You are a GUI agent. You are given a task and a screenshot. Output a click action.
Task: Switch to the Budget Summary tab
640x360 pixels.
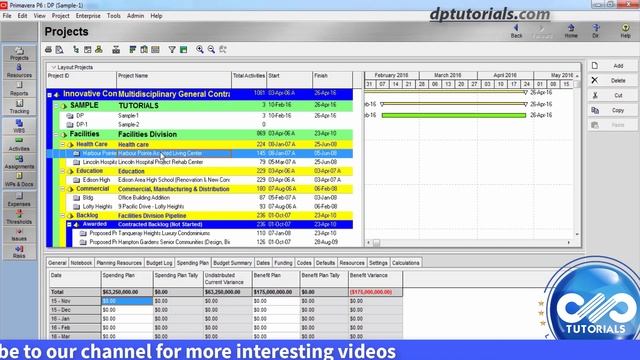(x=232, y=263)
